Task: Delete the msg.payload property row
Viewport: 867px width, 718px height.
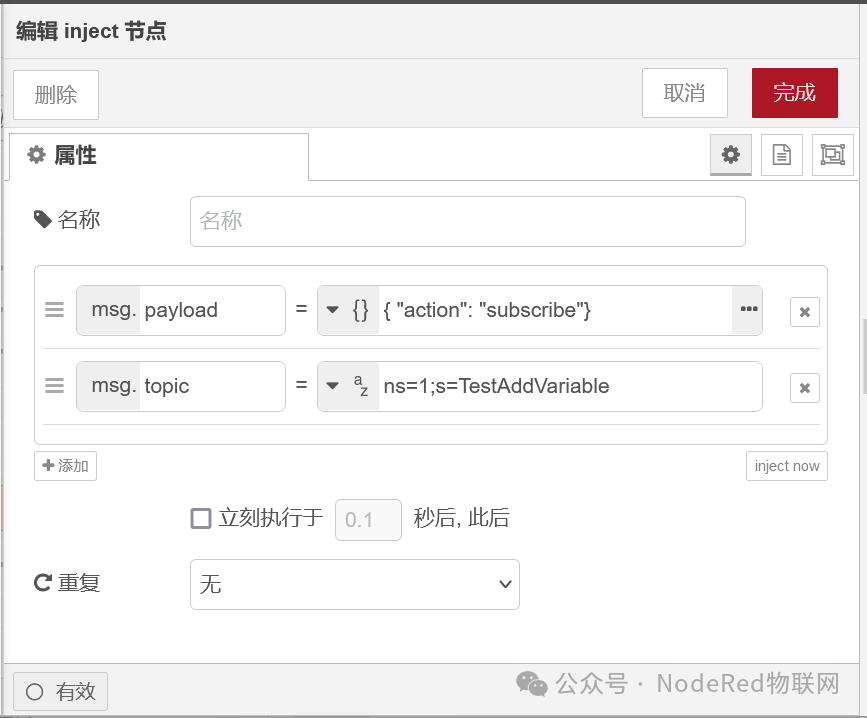Action: [805, 312]
